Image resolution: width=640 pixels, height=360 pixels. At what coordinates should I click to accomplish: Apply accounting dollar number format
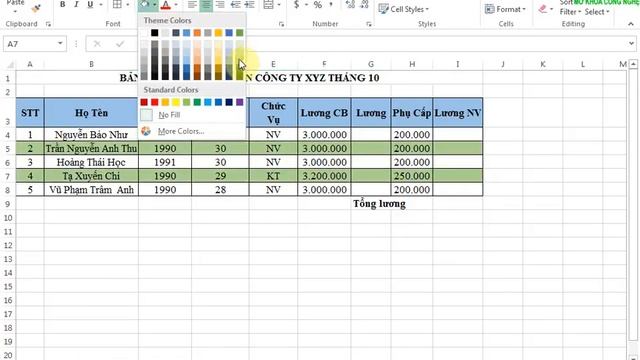pyautogui.click(x=296, y=4)
